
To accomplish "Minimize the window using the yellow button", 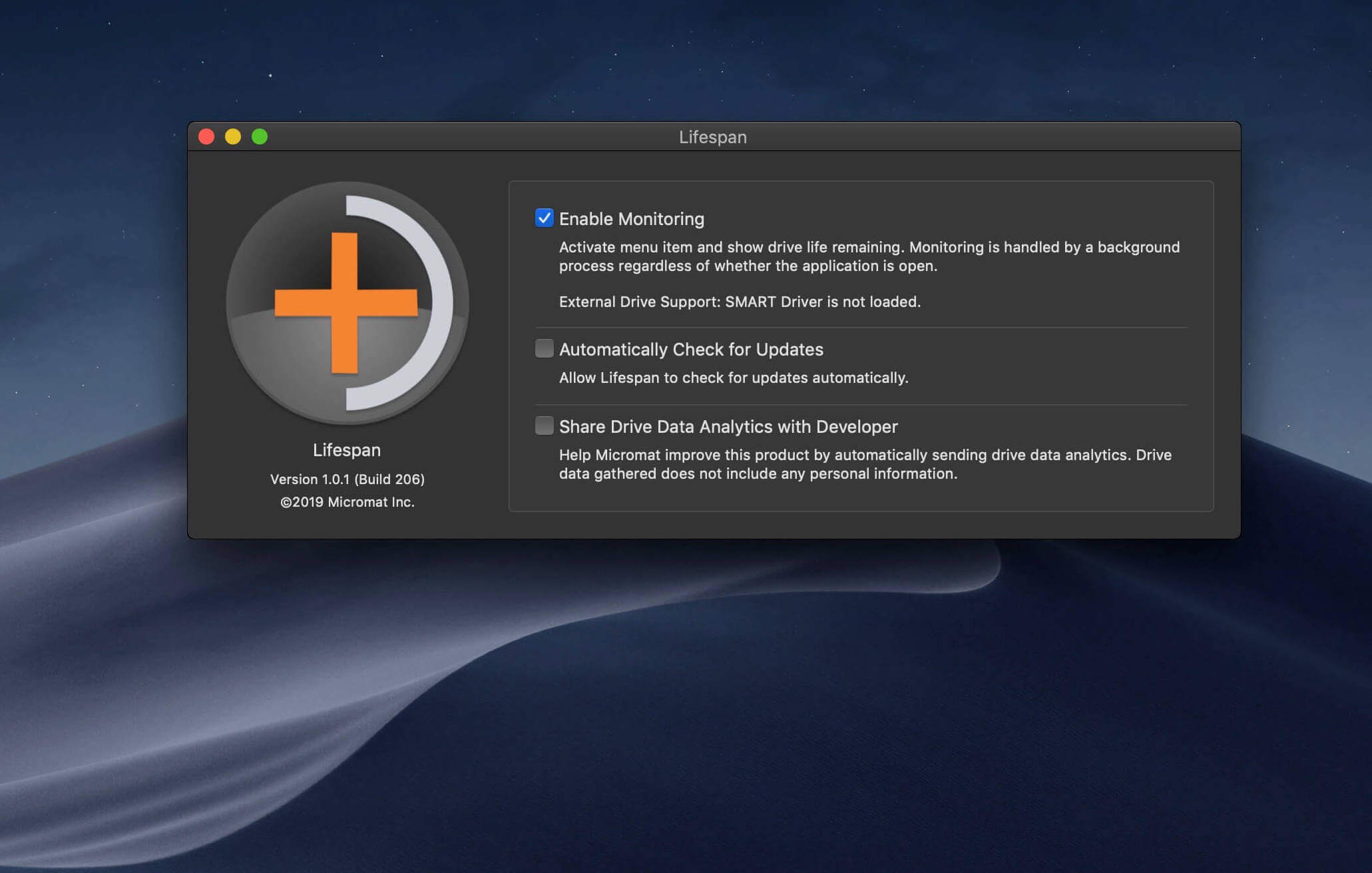I will [x=233, y=137].
